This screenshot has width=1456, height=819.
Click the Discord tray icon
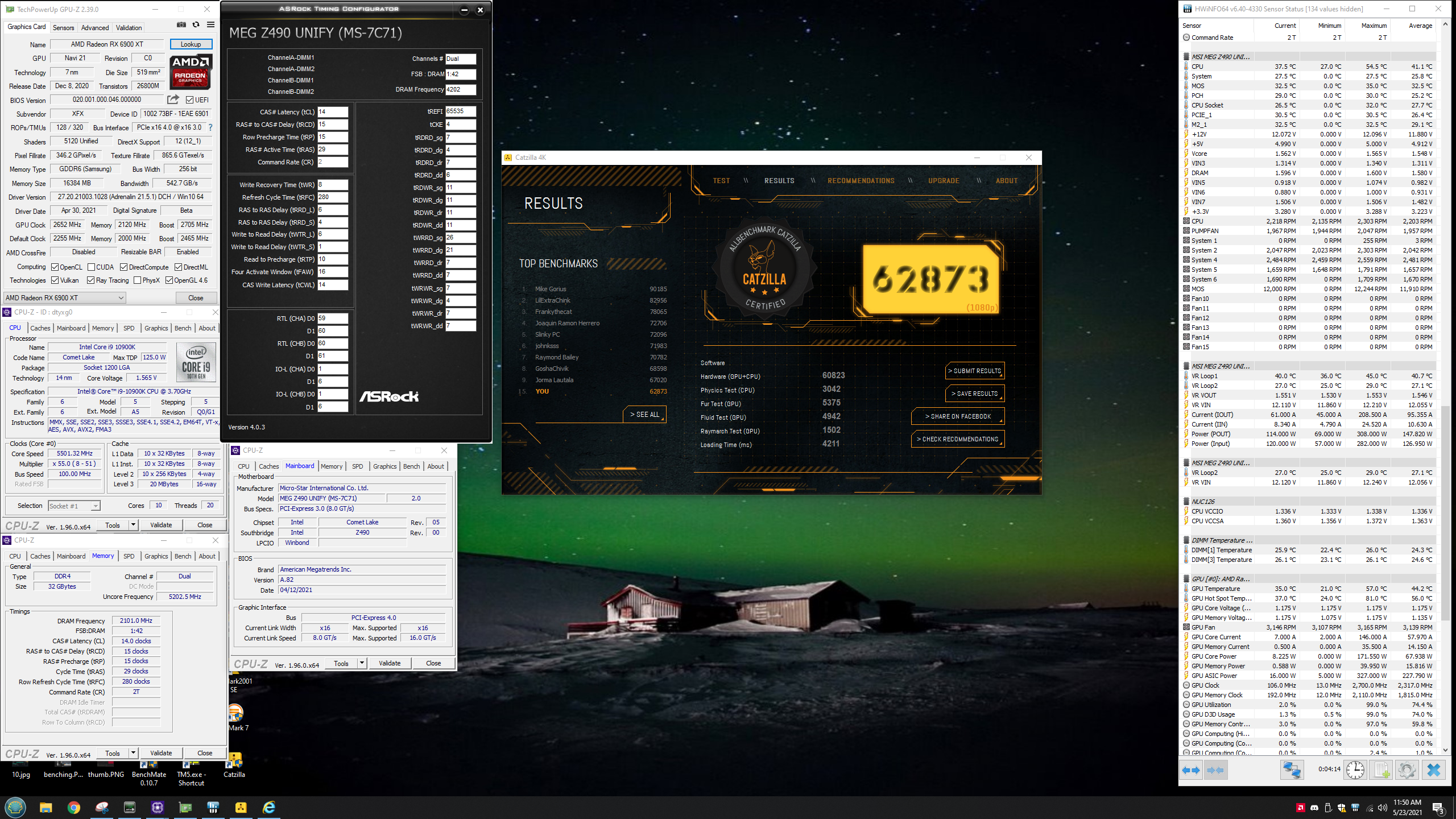pos(1314,808)
